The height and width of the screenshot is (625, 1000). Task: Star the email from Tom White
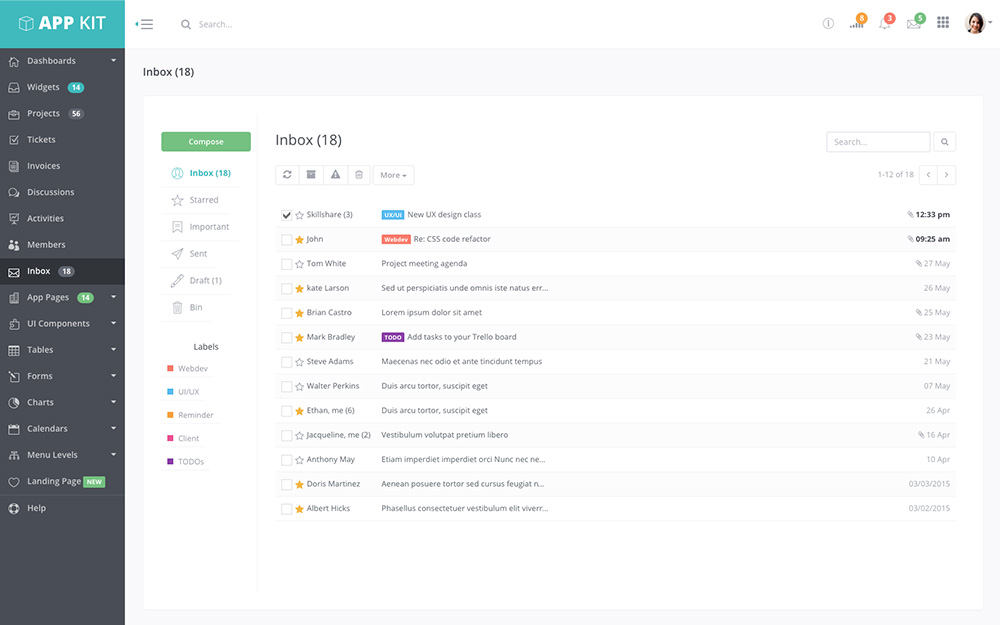coord(300,263)
